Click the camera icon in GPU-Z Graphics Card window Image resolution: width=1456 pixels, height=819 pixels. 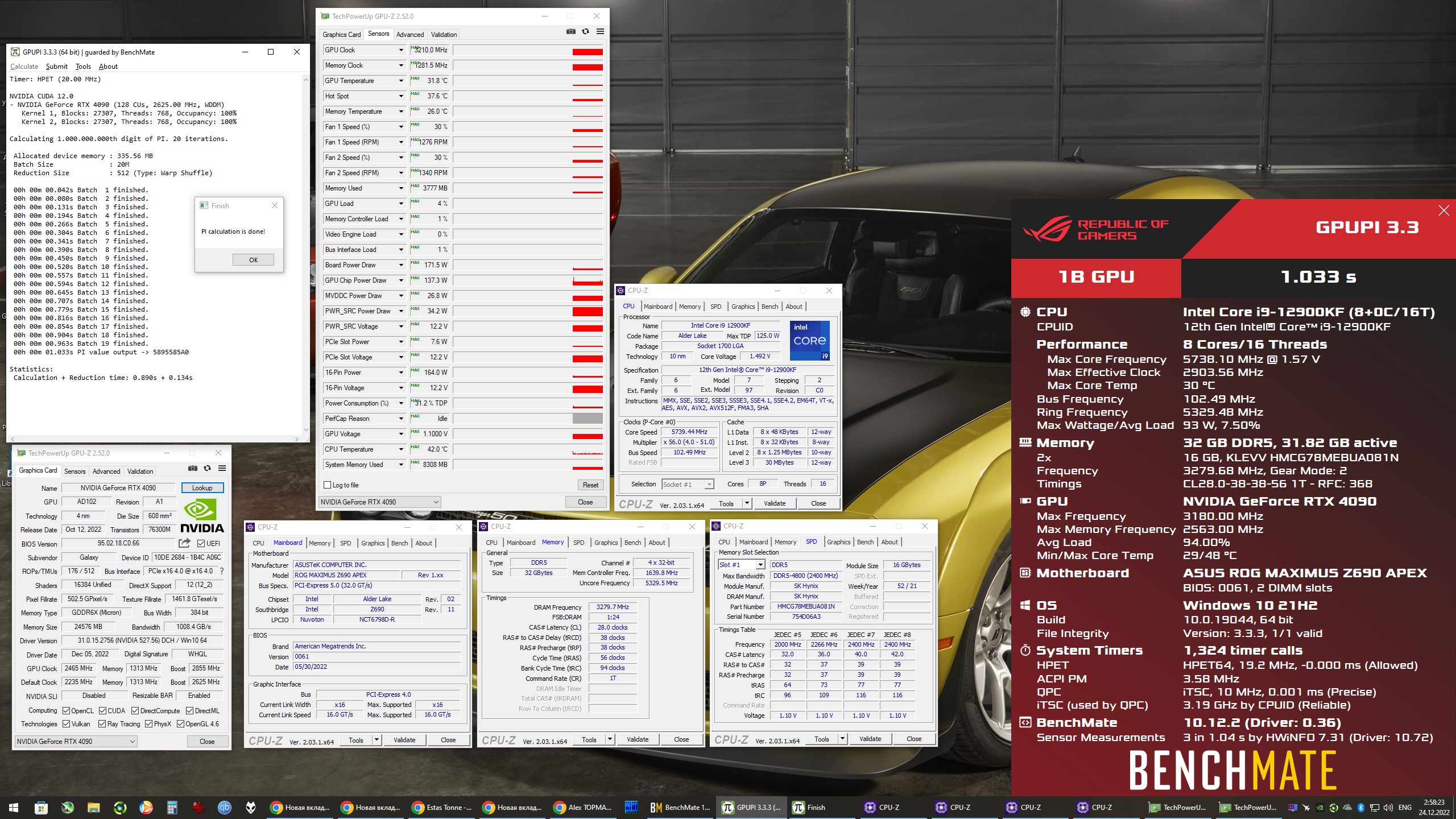click(x=192, y=469)
